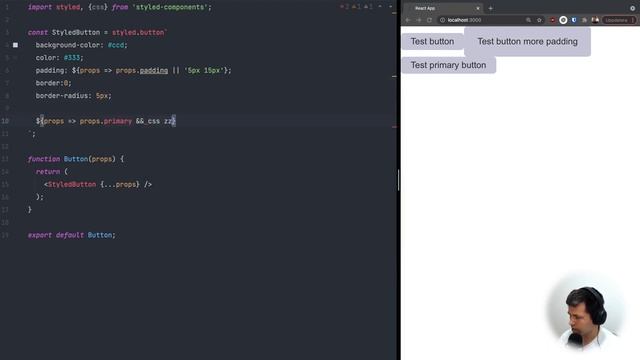Click the 'StyledButton' constant name on line 3
Image resolution: width=640 pixels, height=360 pixels.
[76, 32]
